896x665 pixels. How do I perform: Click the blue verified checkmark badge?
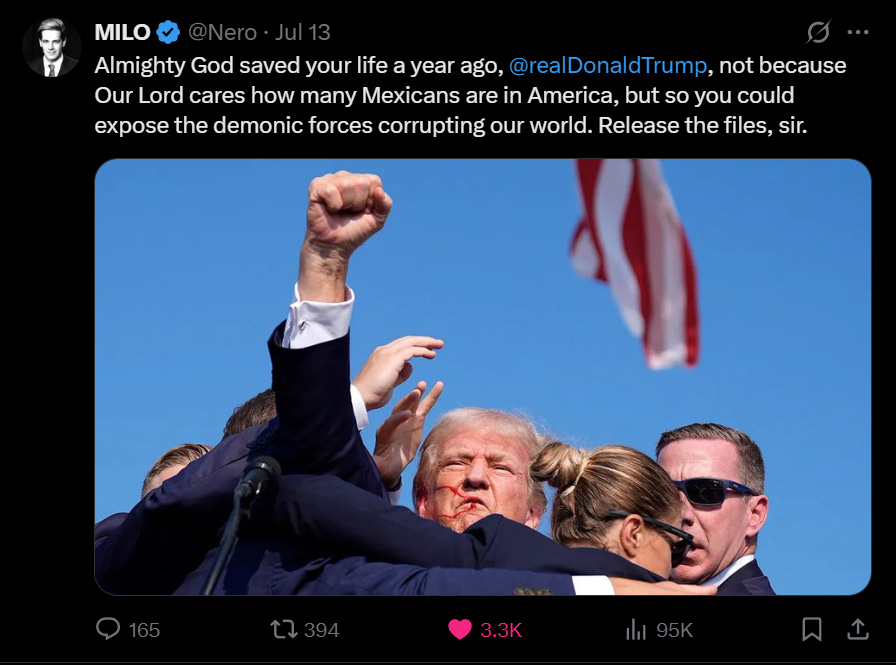[168, 32]
